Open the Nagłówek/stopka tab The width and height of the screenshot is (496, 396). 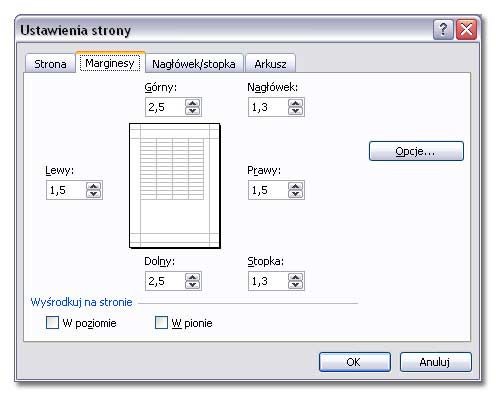(x=194, y=63)
